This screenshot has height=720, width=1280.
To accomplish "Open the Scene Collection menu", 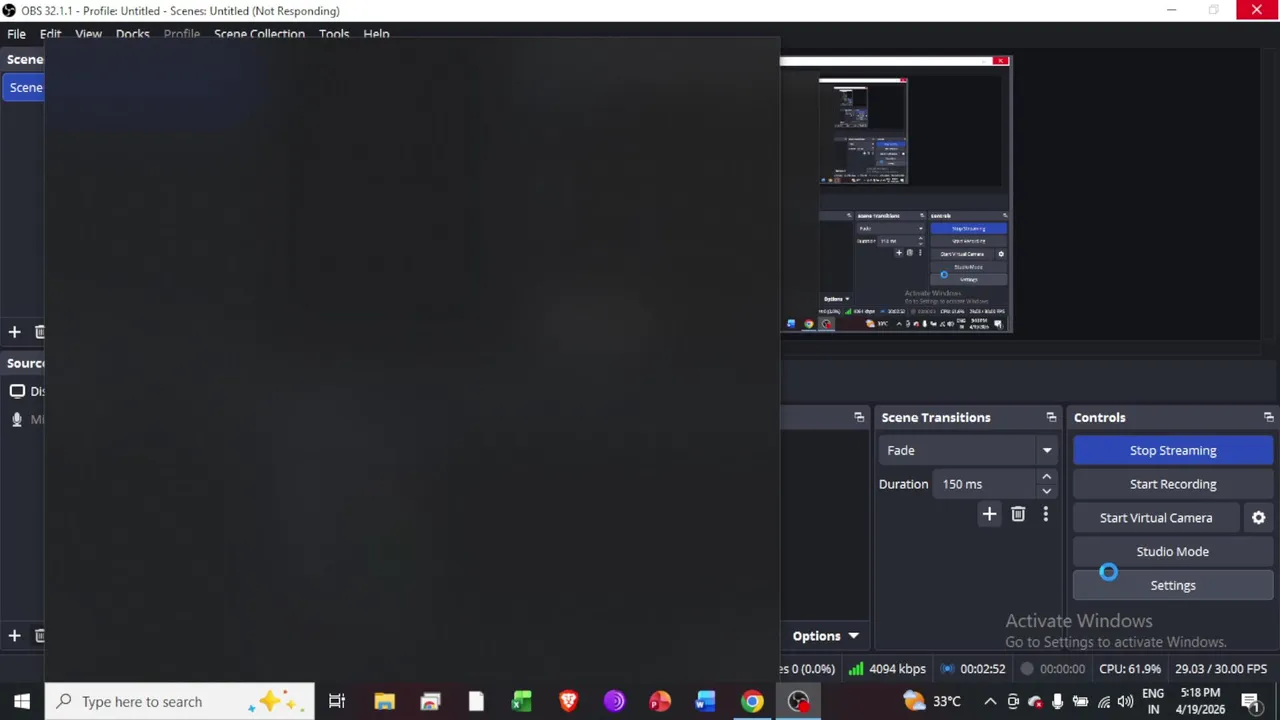I will [x=259, y=34].
